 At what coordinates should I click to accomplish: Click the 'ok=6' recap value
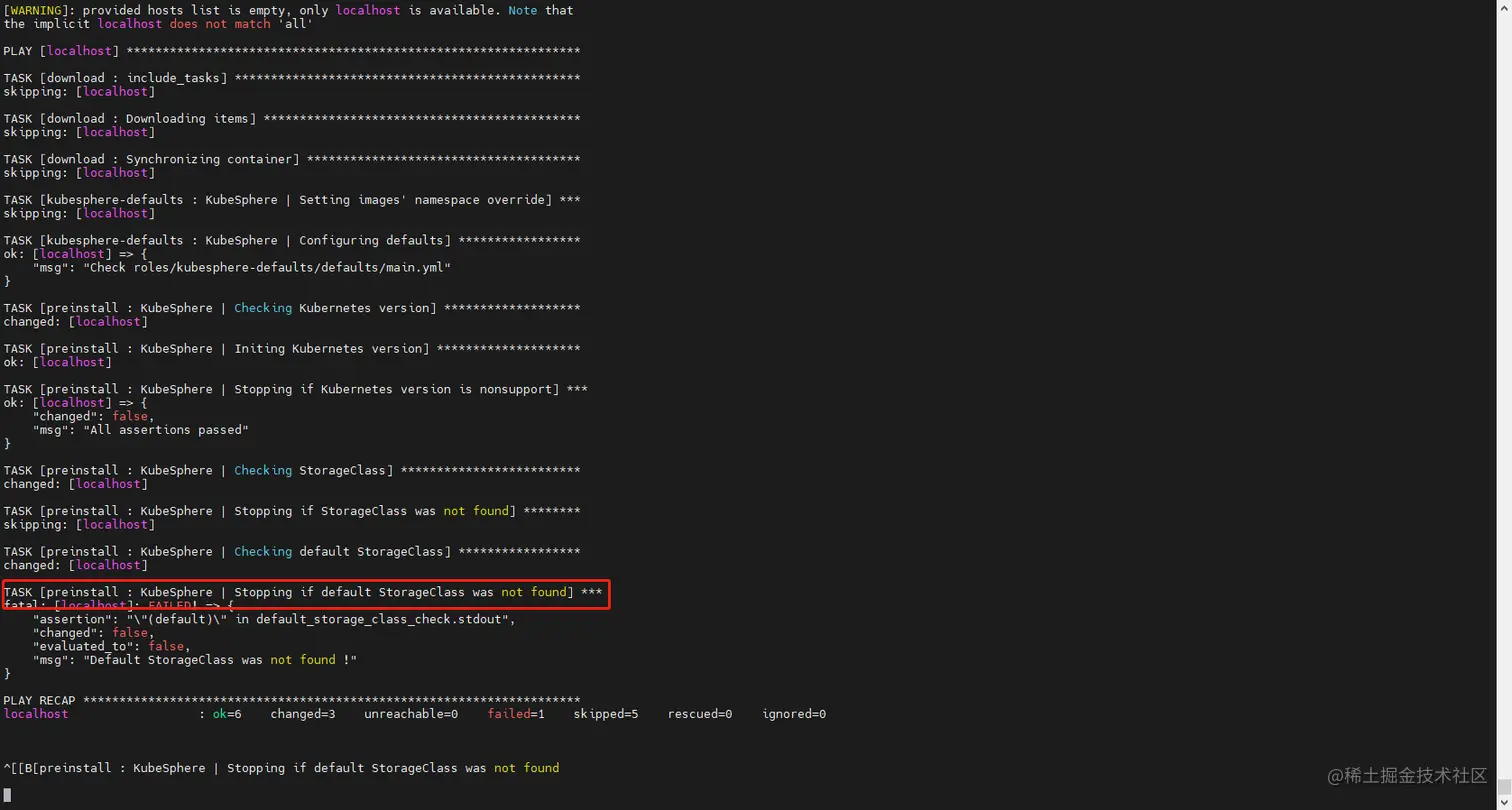coord(227,714)
